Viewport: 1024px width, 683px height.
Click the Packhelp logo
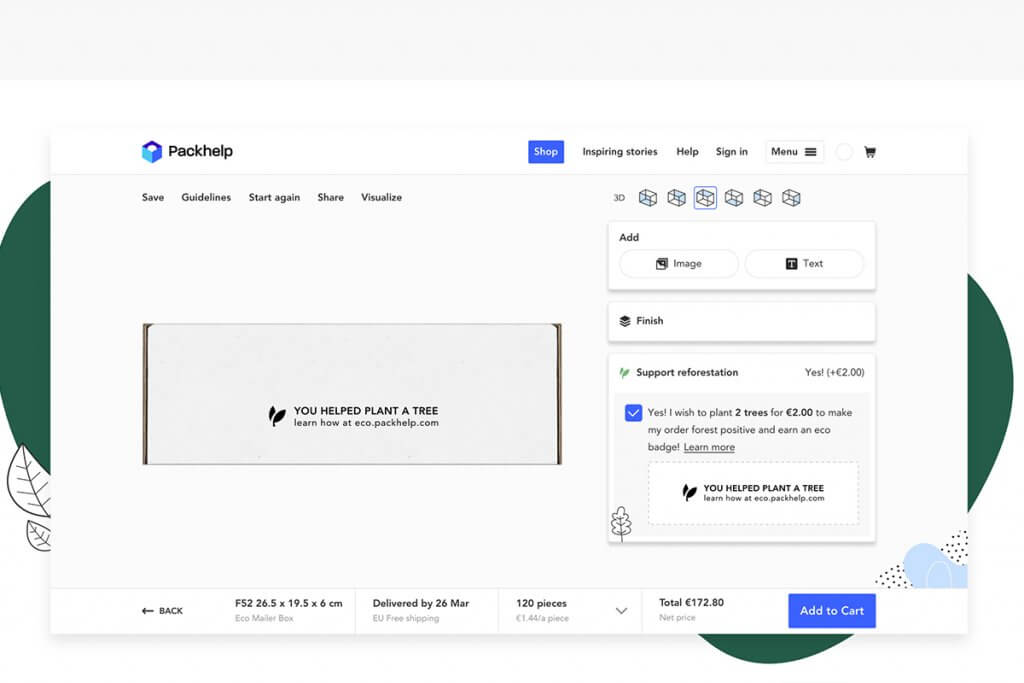point(187,152)
